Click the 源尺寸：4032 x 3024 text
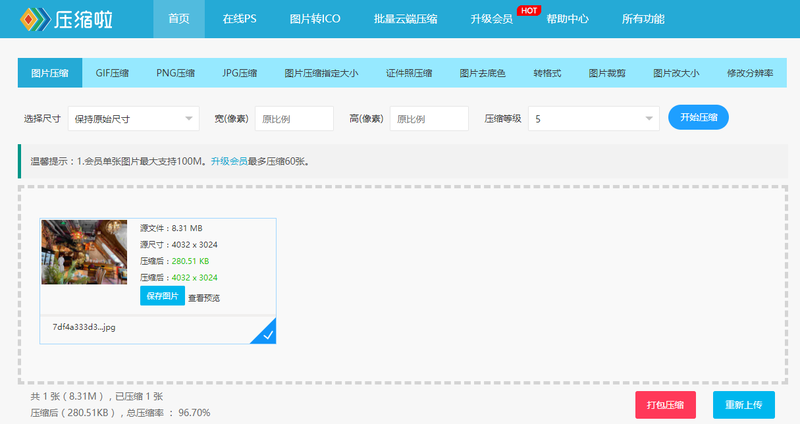 179,244
